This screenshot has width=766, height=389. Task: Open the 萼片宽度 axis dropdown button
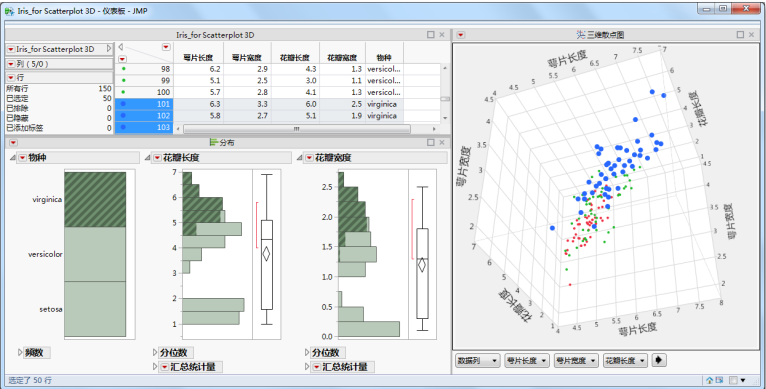click(x=576, y=361)
